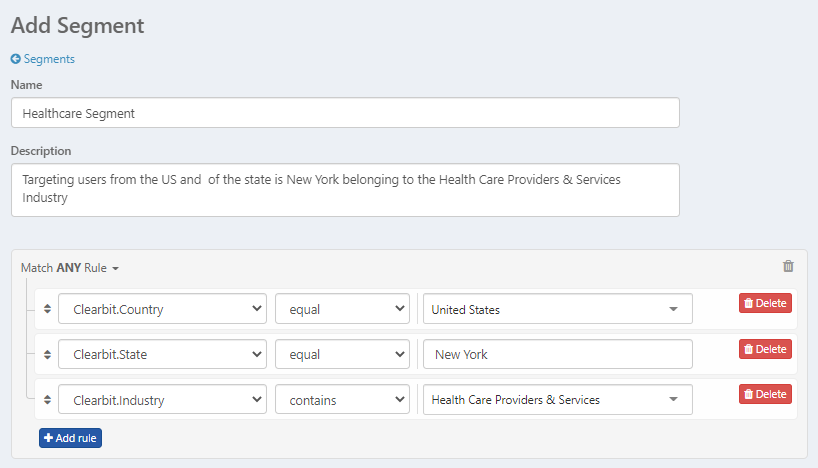818x468 pixels.
Task: Change the 'contains' operator dropdown
Action: 342,400
